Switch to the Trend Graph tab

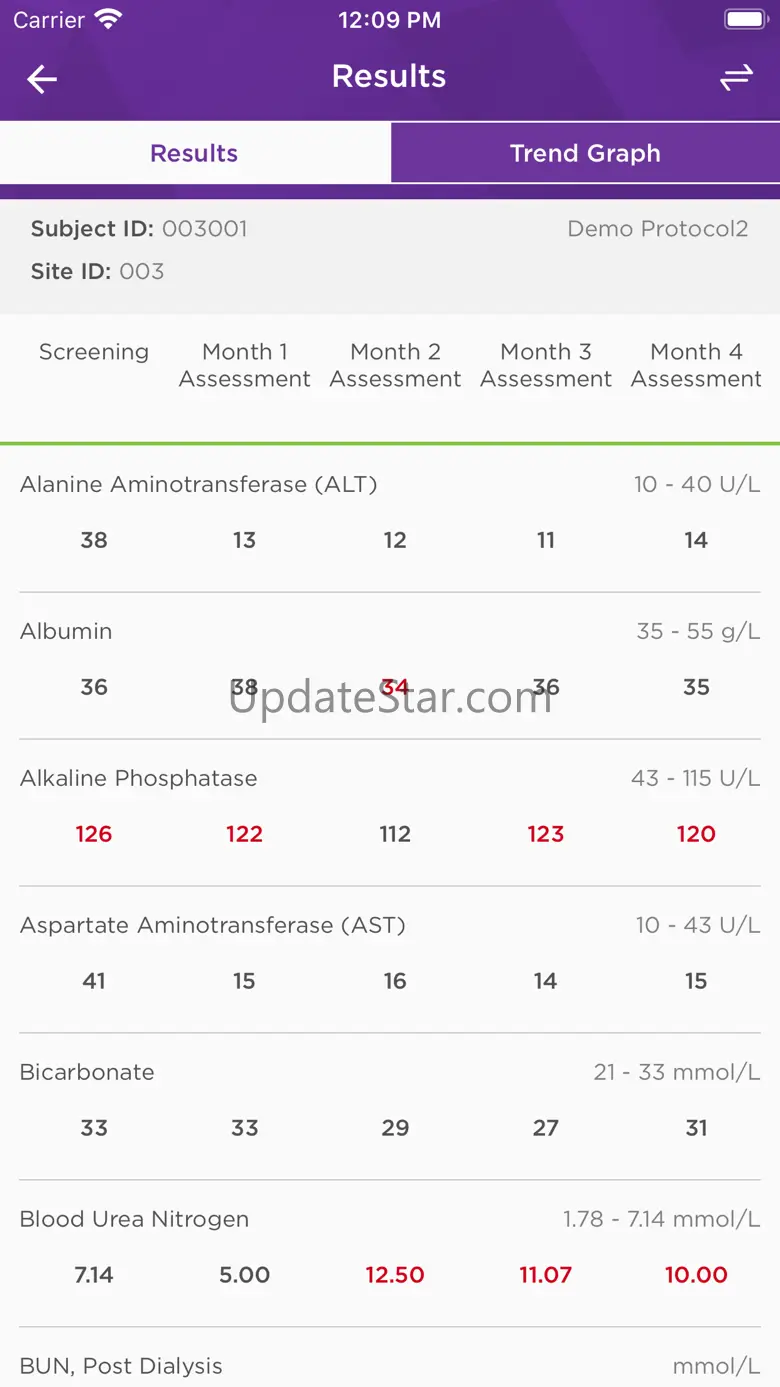585,153
